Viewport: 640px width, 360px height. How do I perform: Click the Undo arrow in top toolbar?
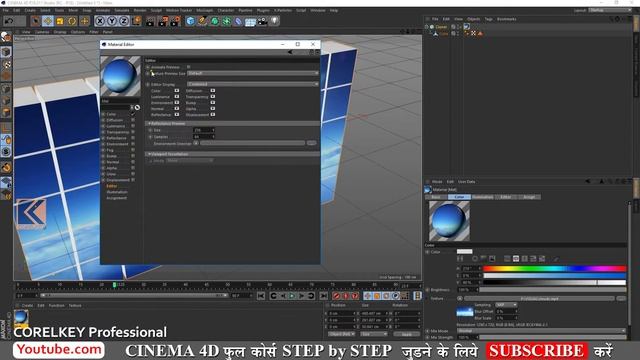click(9, 21)
